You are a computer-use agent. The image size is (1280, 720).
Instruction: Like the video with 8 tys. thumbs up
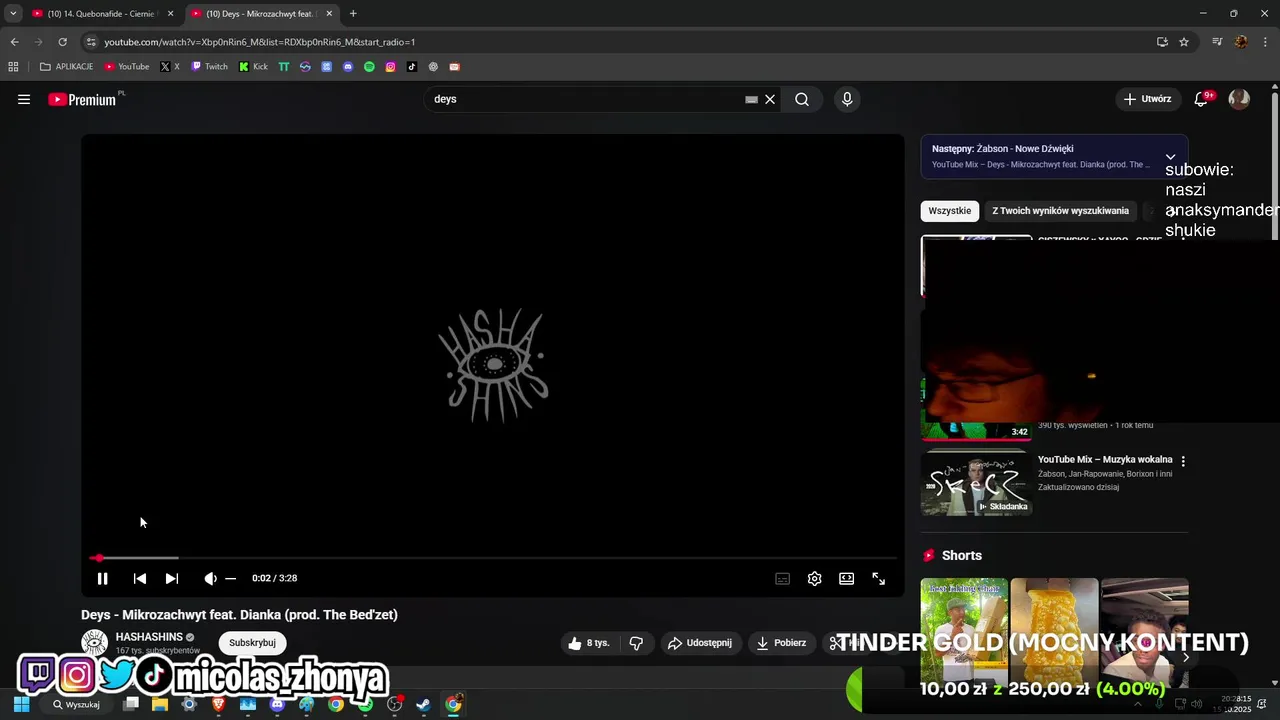(589, 643)
